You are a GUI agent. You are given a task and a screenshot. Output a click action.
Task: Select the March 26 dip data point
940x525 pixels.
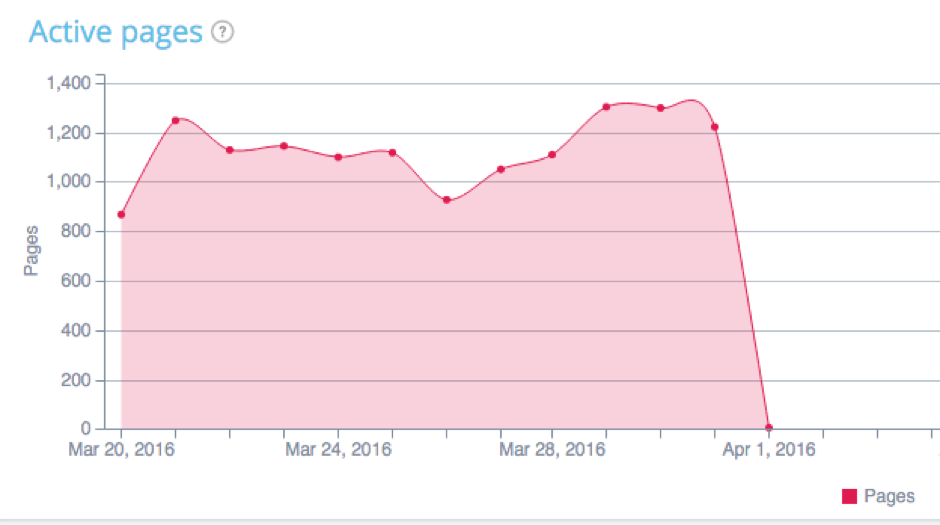446,200
